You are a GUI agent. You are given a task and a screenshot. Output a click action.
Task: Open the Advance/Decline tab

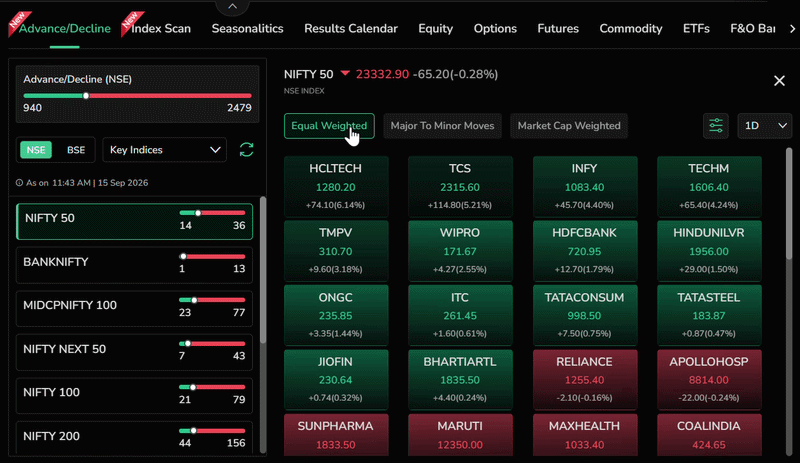point(65,29)
